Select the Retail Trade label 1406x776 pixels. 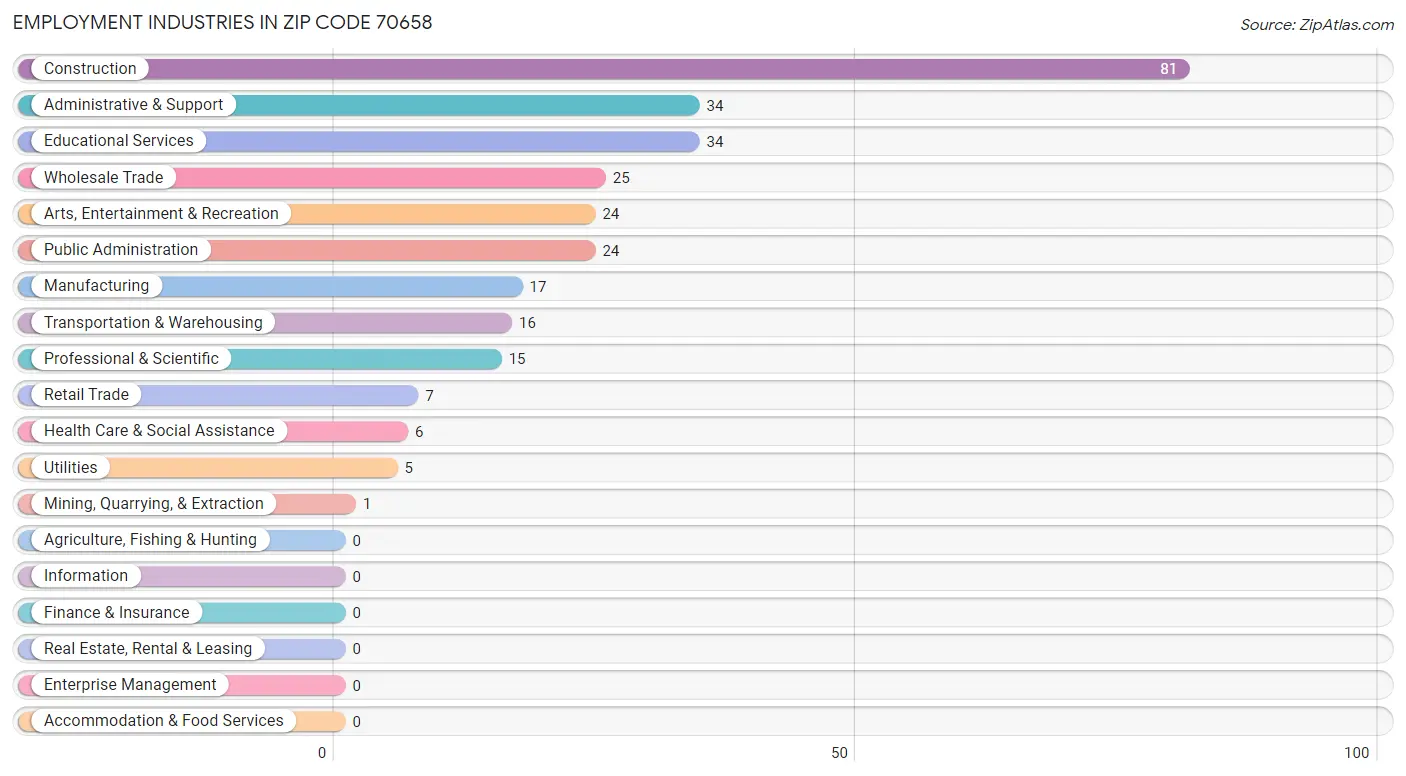click(86, 395)
